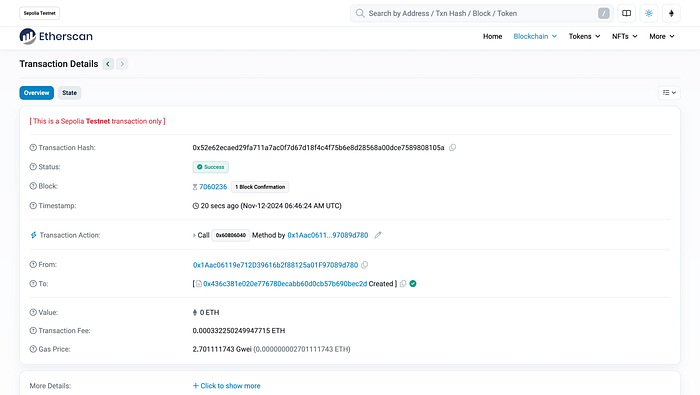This screenshot has width=700, height=395.
Task: Click the Etherscan logo
Action: (56, 36)
